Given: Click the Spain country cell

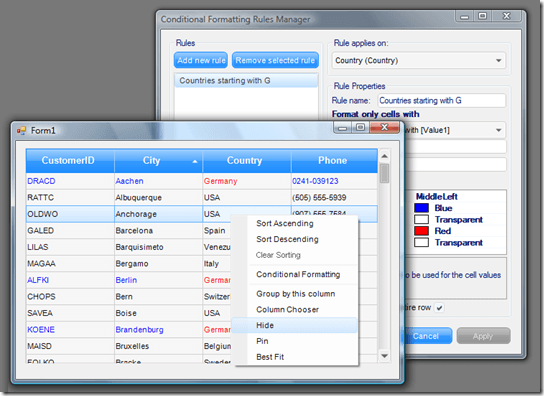Looking at the screenshot, I should click(x=217, y=231).
